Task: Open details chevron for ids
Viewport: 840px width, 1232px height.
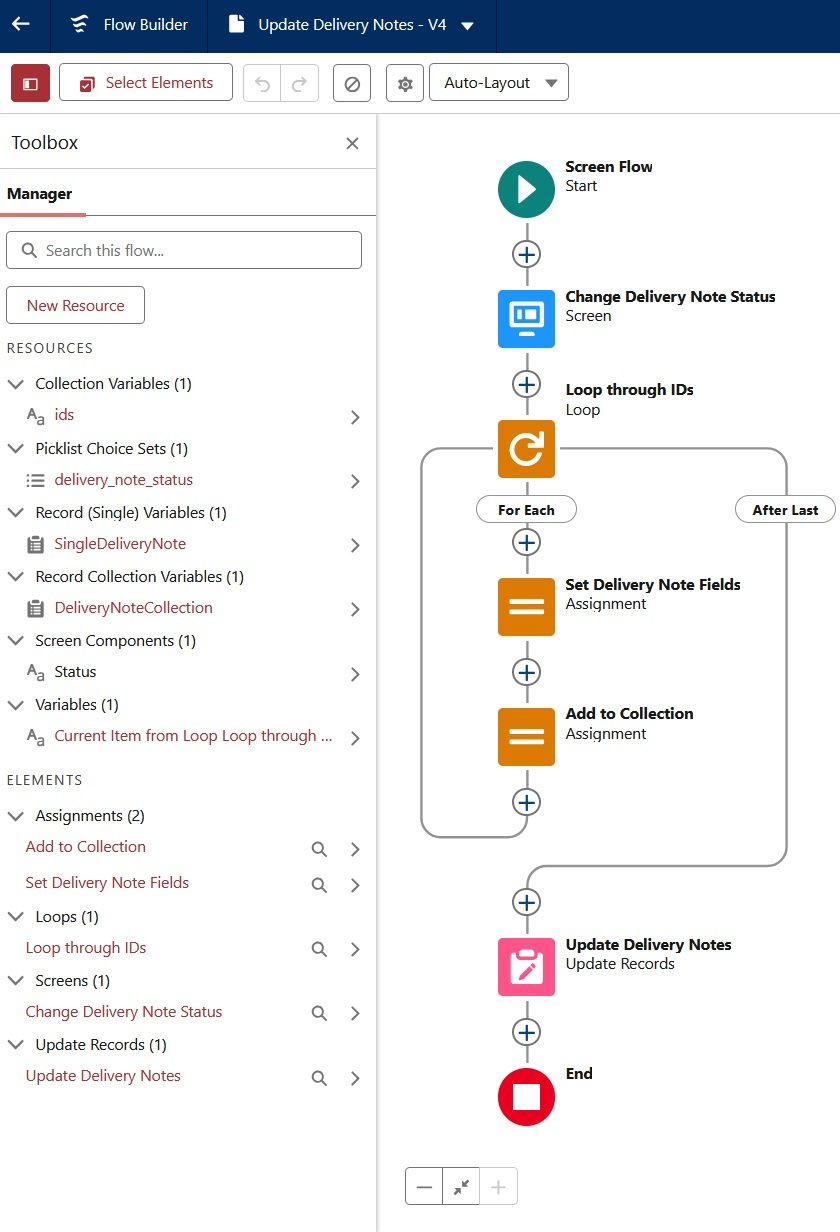Action: pos(355,417)
